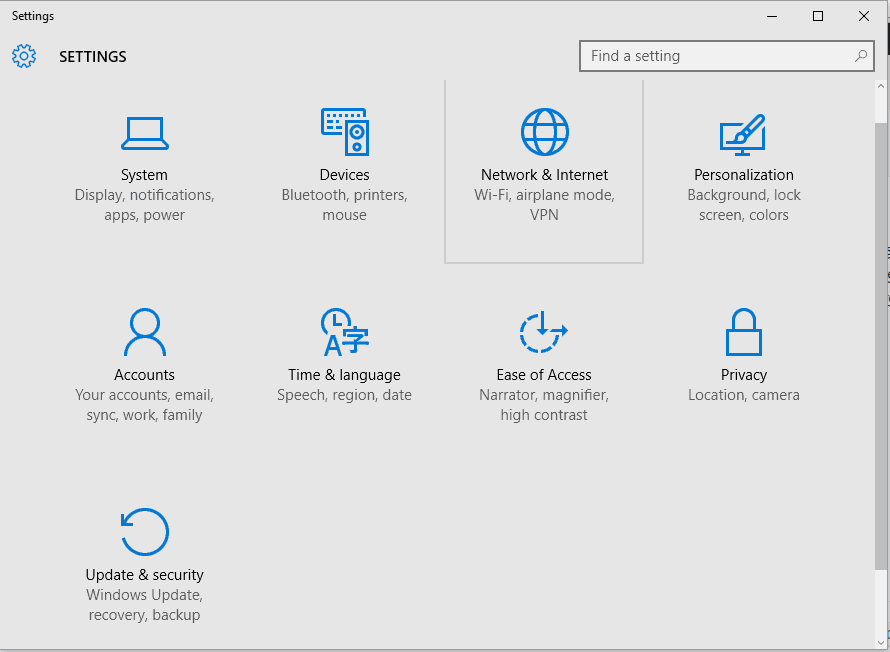This screenshot has width=890, height=652.
Task: Open the Network & Internet globe icon
Action: click(x=545, y=132)
